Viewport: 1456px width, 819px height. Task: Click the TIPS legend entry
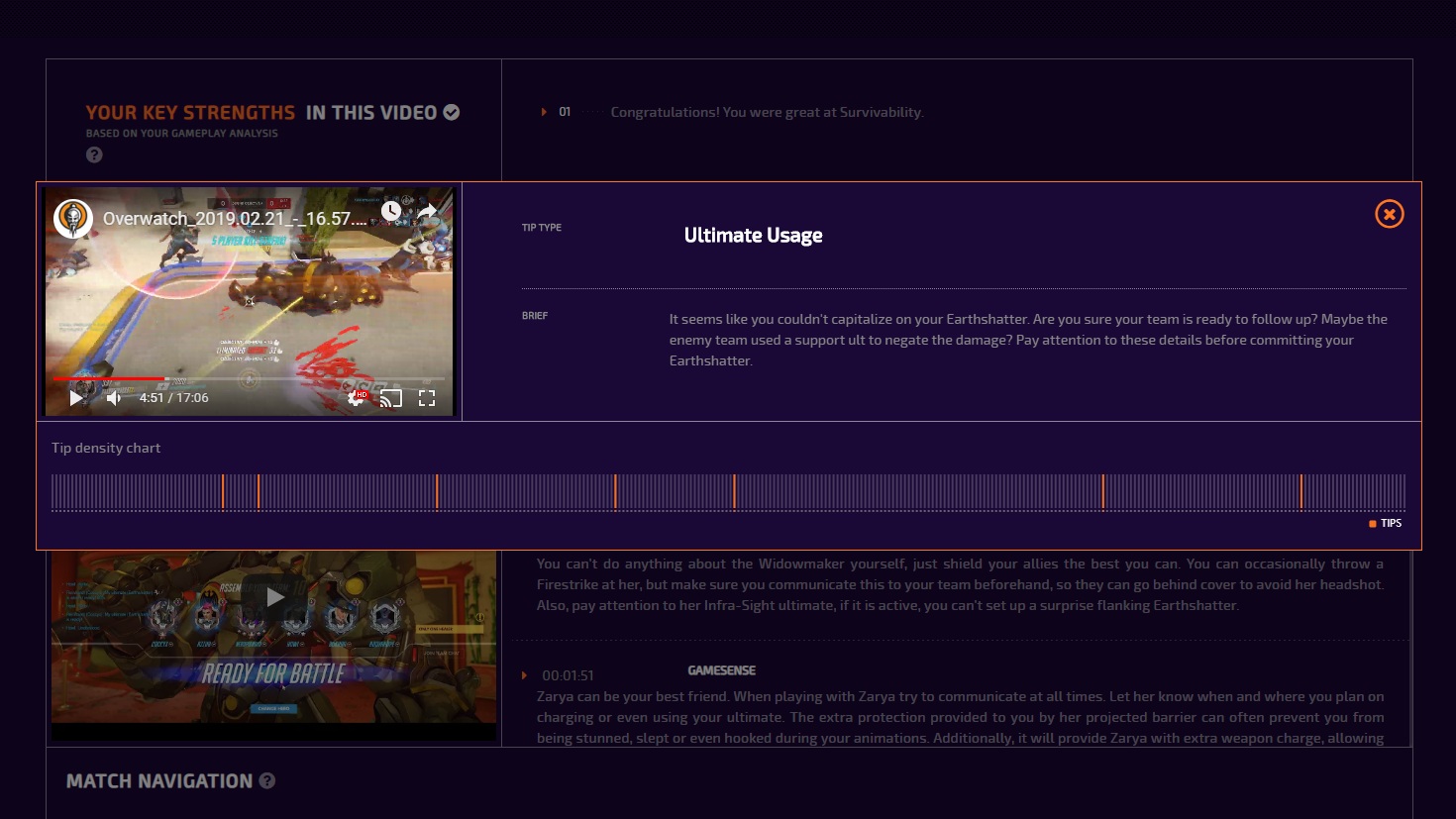click(x=1385, y=523)
